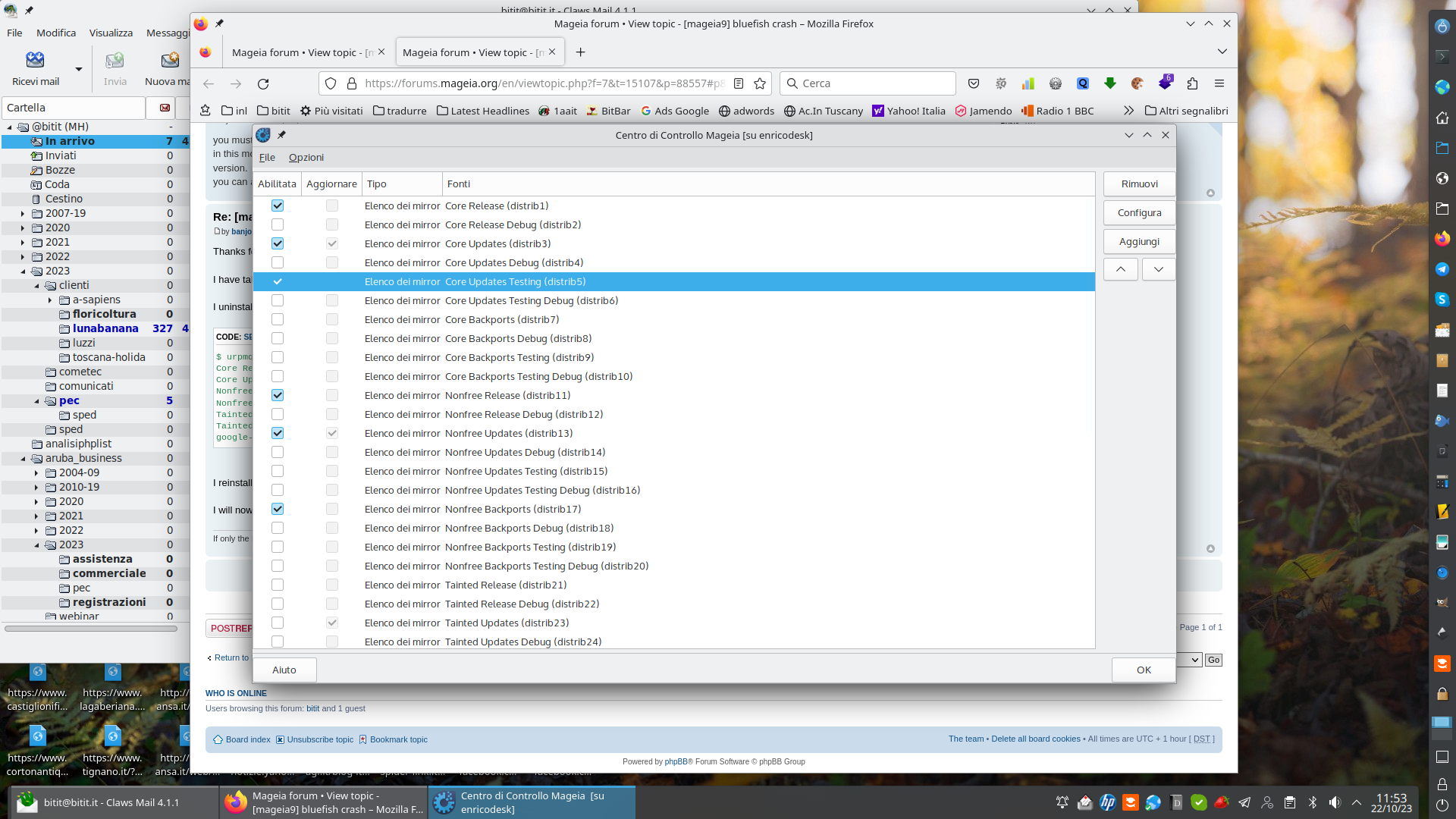The width and height of the screenshot is (1456, 819).
Task: Uncheck Abilitata for Core Updates (distrib3)
Action: coord(278,243)
